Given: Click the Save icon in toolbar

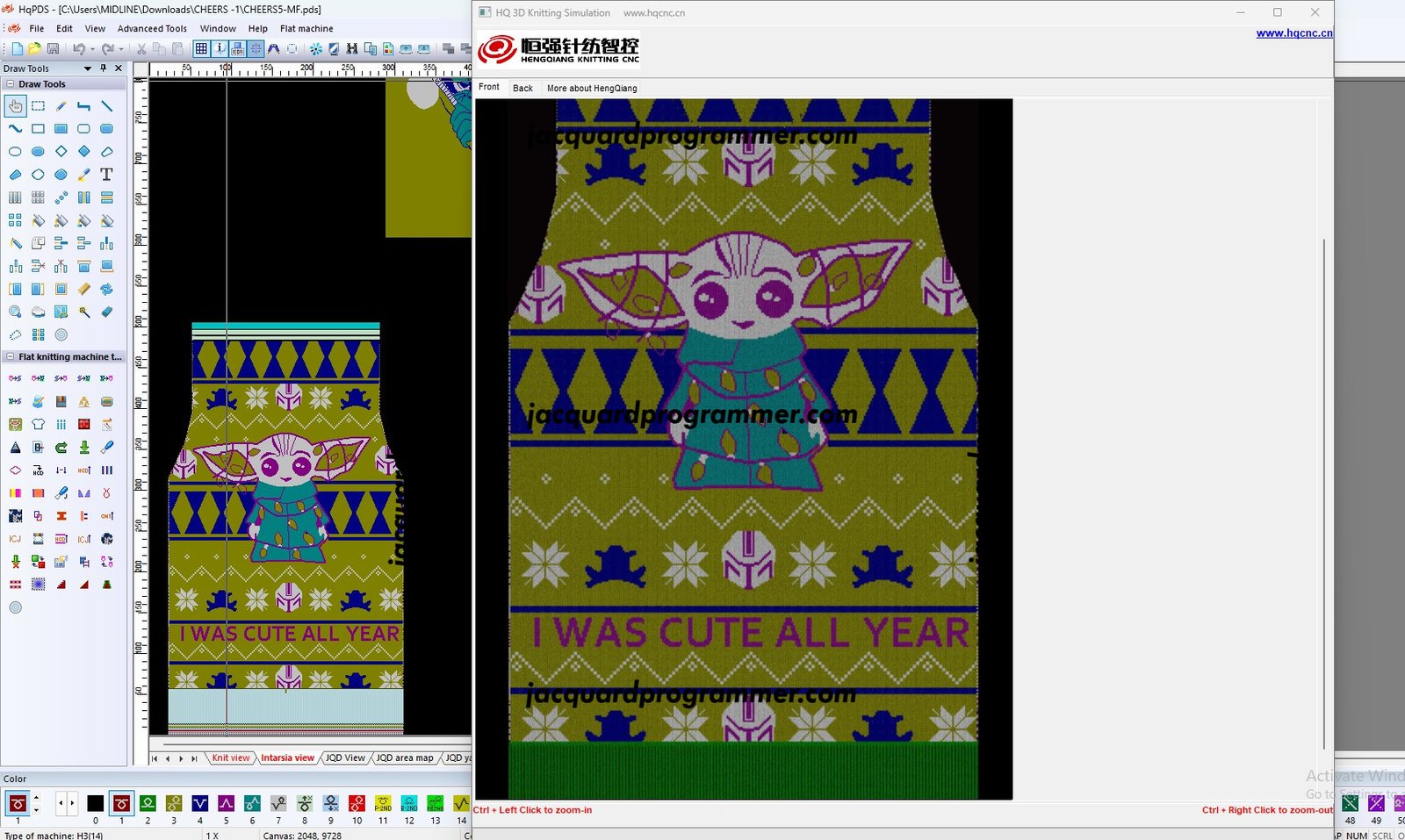Looking at the screenshot, I should click(53, 49).
